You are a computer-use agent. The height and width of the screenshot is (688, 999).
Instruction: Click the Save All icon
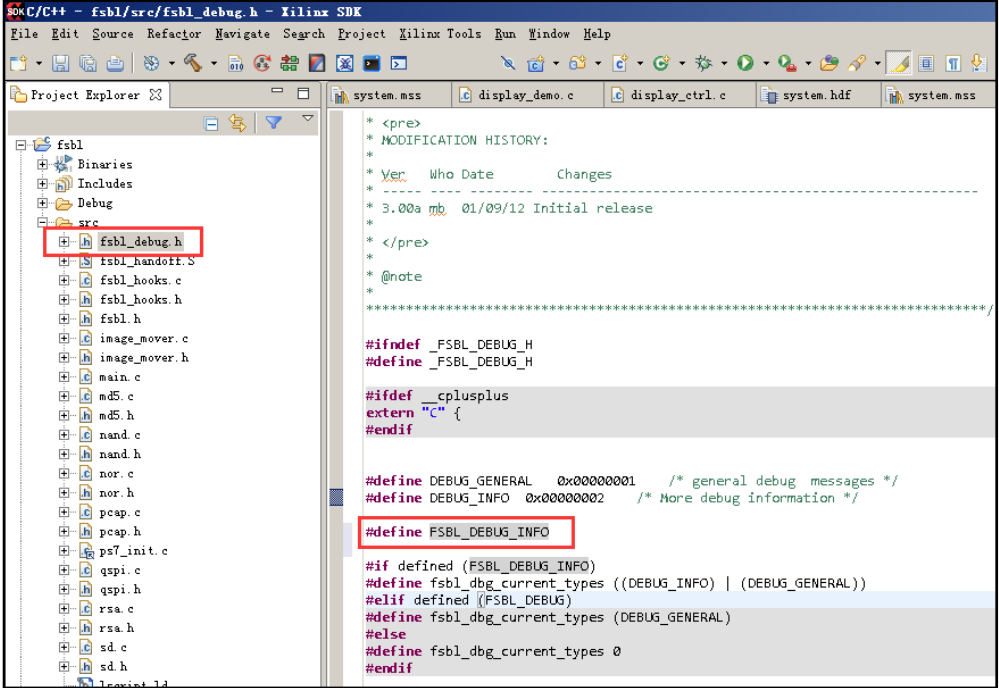click(x=88, y=63)
